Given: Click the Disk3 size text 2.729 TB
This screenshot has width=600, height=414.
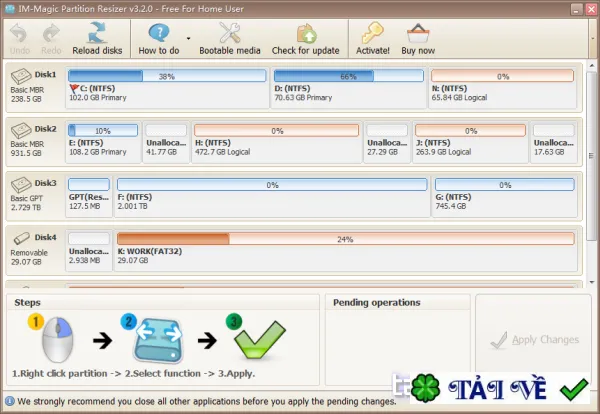Looking at the screenshot, I should click(26, 207).
